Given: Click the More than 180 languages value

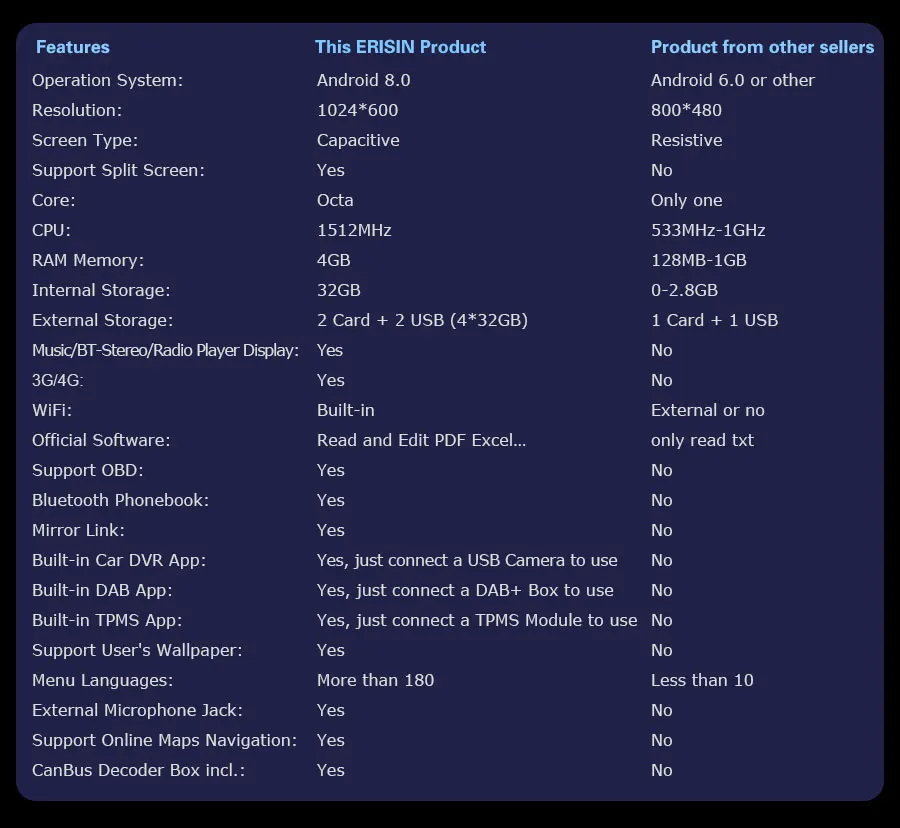Looking at the screenshot, I should tap(375, 680).
